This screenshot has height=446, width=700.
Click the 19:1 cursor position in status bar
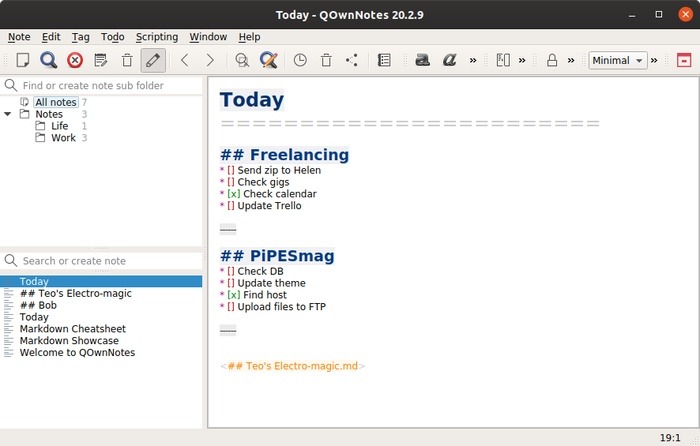(x=670, y=438)
